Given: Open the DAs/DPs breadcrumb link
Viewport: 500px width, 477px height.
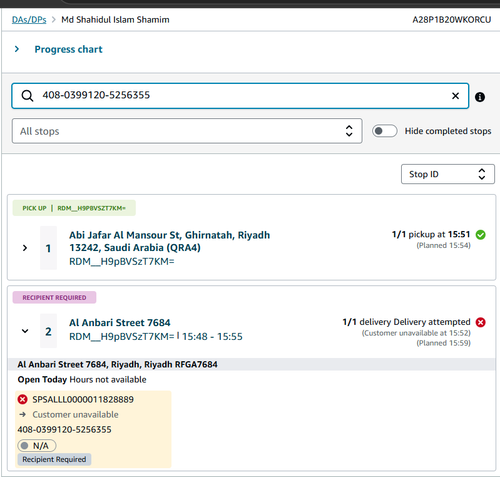Looking at the screenshot, I should point(29,20).
